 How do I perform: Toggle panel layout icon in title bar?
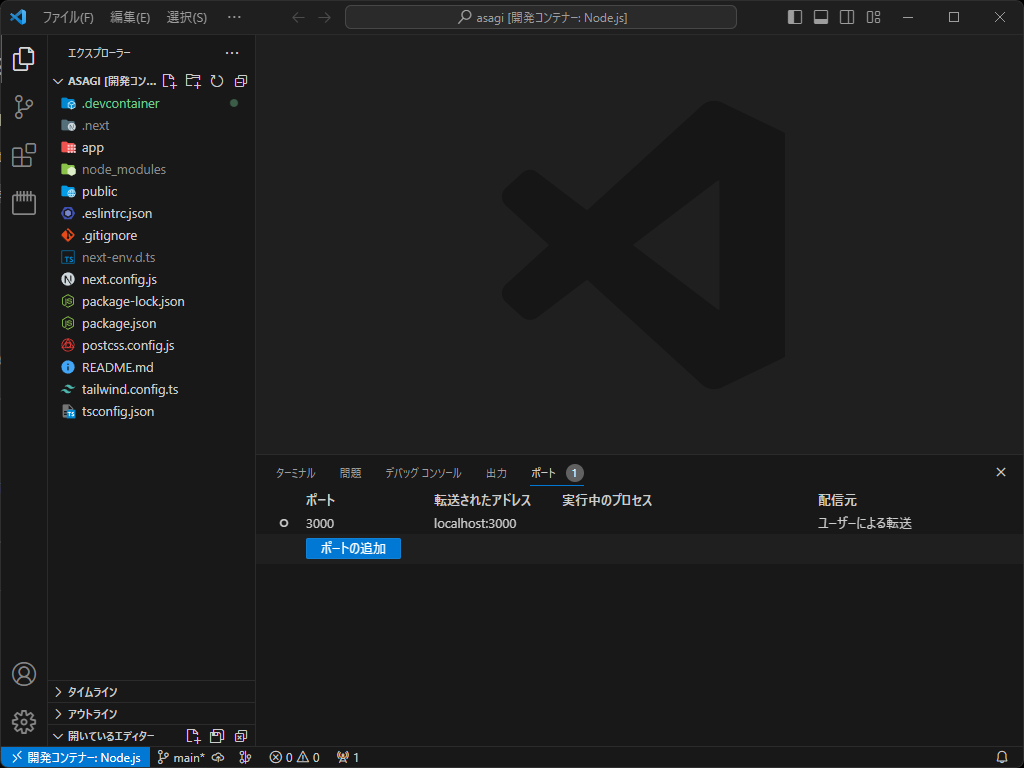[821, 17]
